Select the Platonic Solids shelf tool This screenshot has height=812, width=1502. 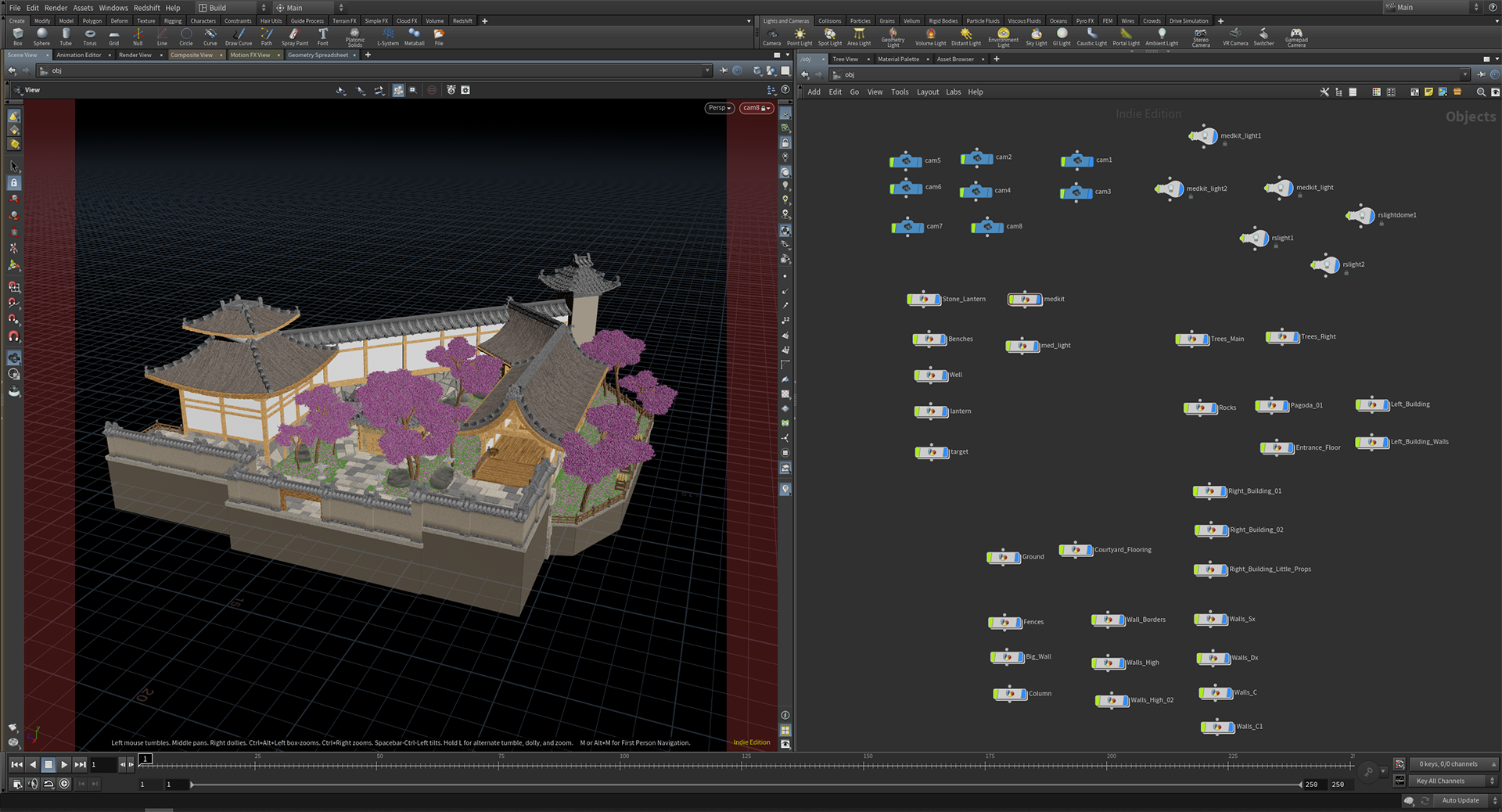[355, 38]
